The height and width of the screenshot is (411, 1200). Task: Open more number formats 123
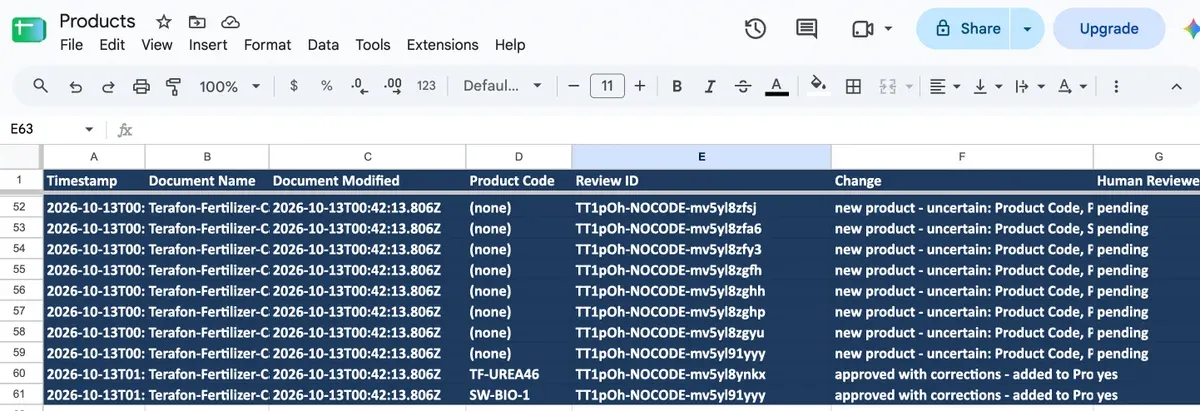426,86
